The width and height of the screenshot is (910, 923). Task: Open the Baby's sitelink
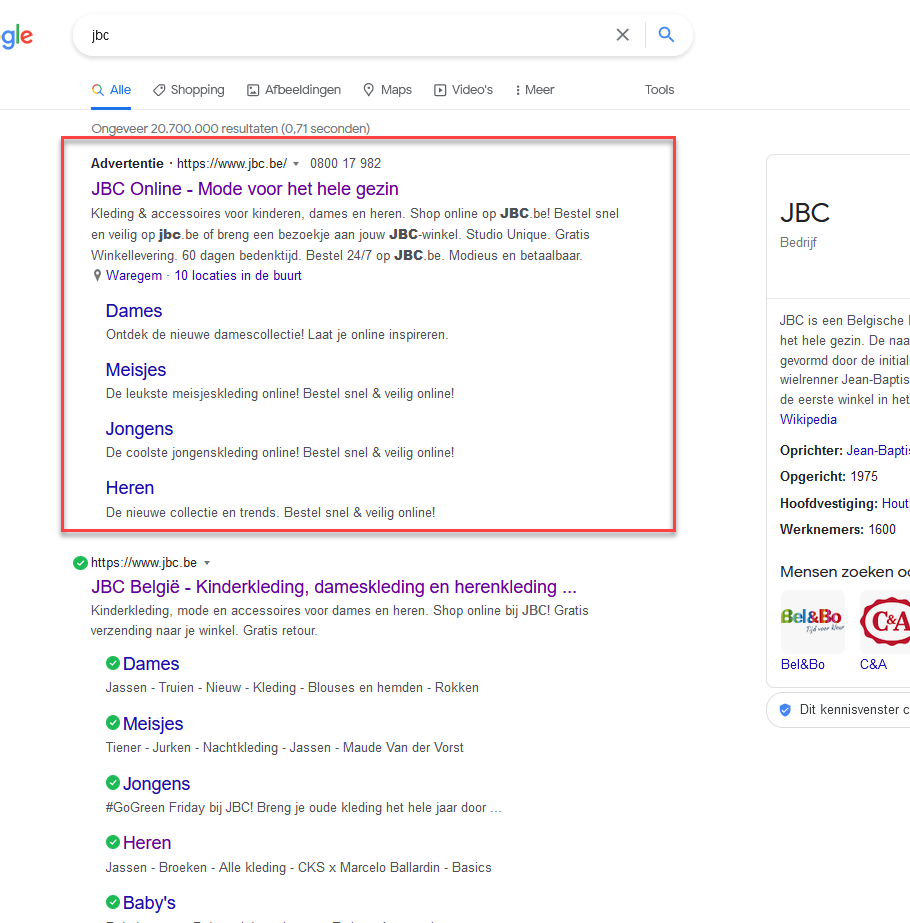click(x=149, y=902)
